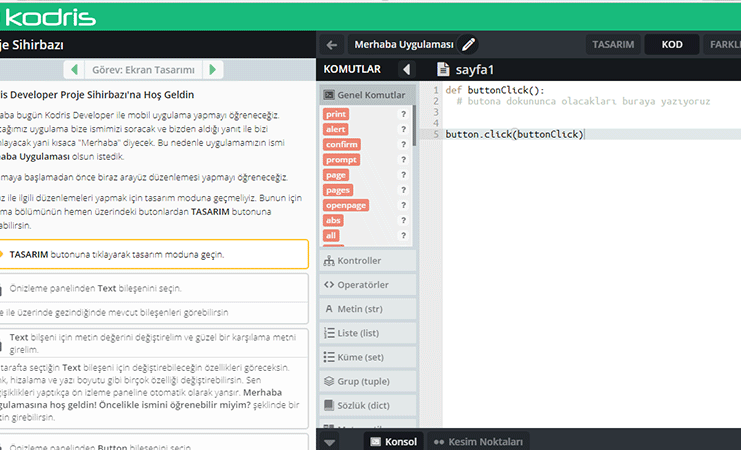741x450 pixels.
Task: Expand the Sözlük (dict) category
Action: pos(368,405)
